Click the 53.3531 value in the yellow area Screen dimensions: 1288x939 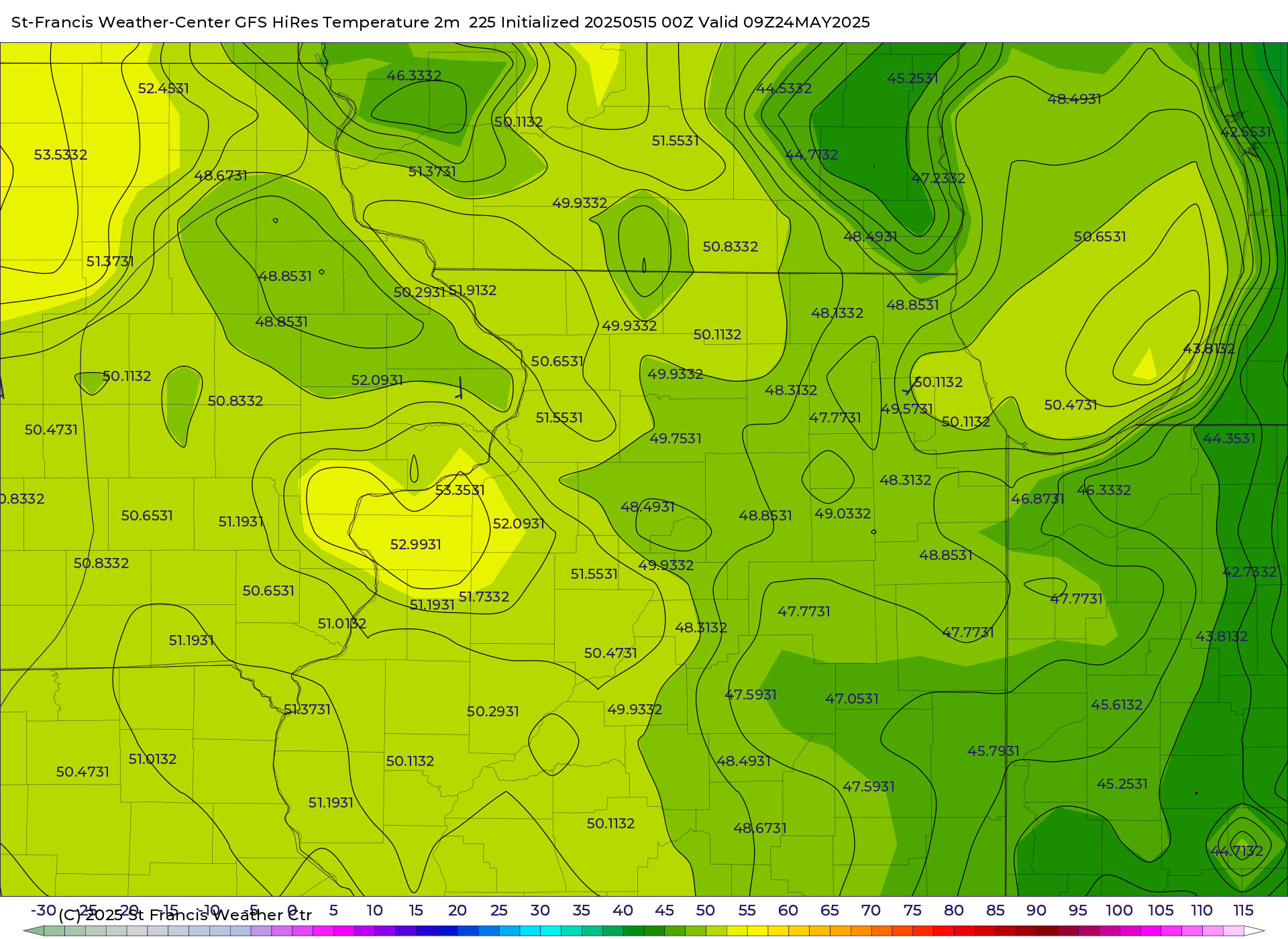(460, 490)
